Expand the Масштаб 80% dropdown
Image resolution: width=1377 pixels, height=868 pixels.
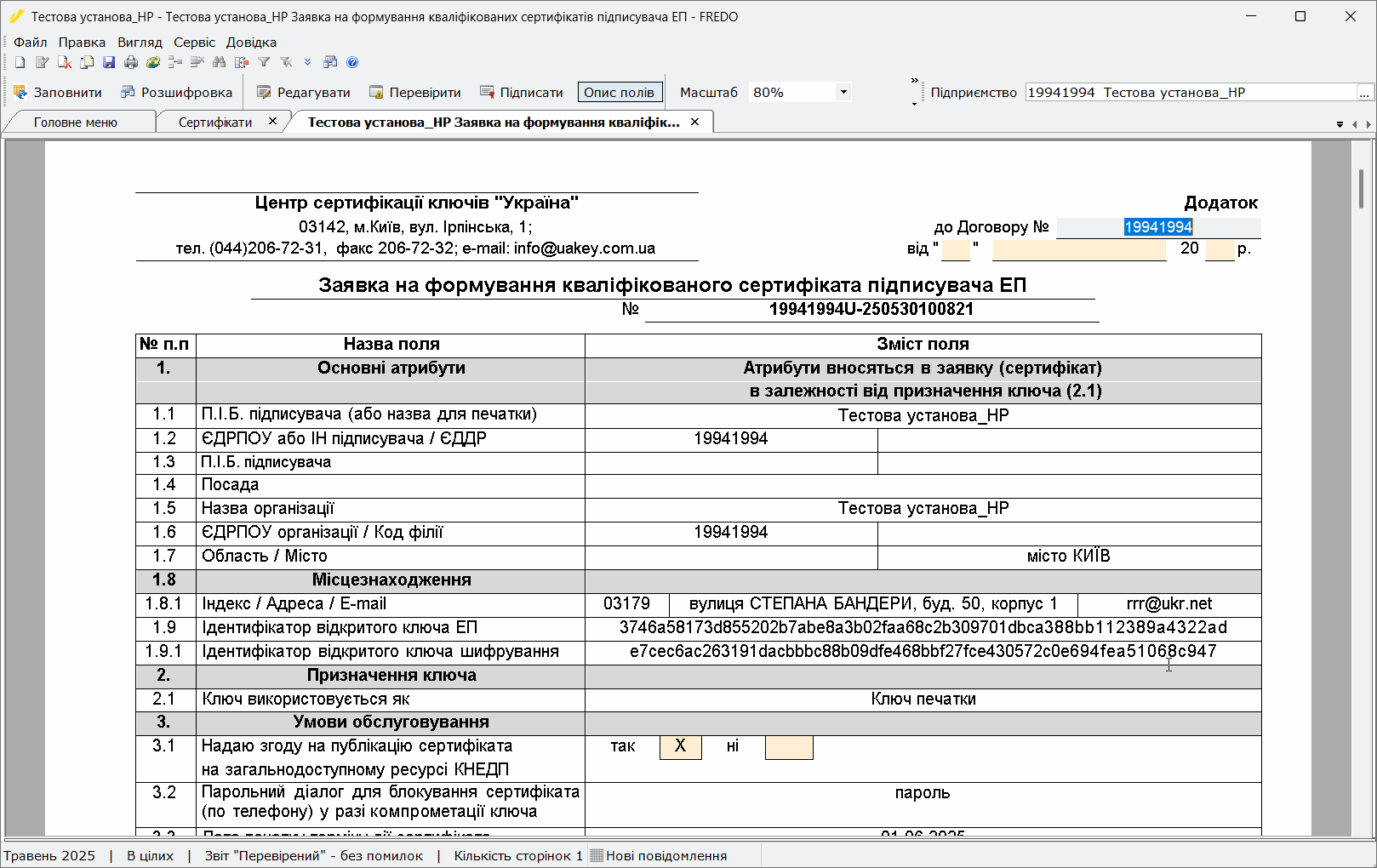point(843,92)
